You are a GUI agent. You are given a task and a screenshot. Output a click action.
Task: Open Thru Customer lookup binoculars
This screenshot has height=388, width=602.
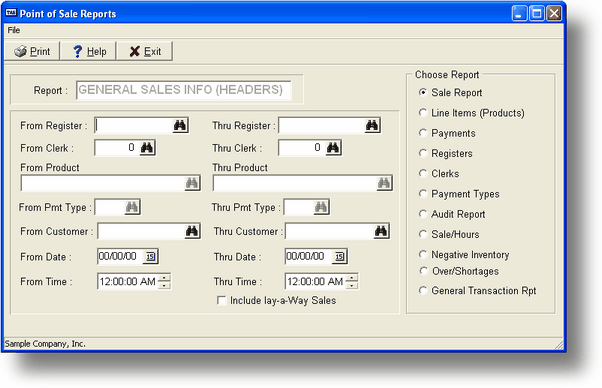click(x=381, y=231)
